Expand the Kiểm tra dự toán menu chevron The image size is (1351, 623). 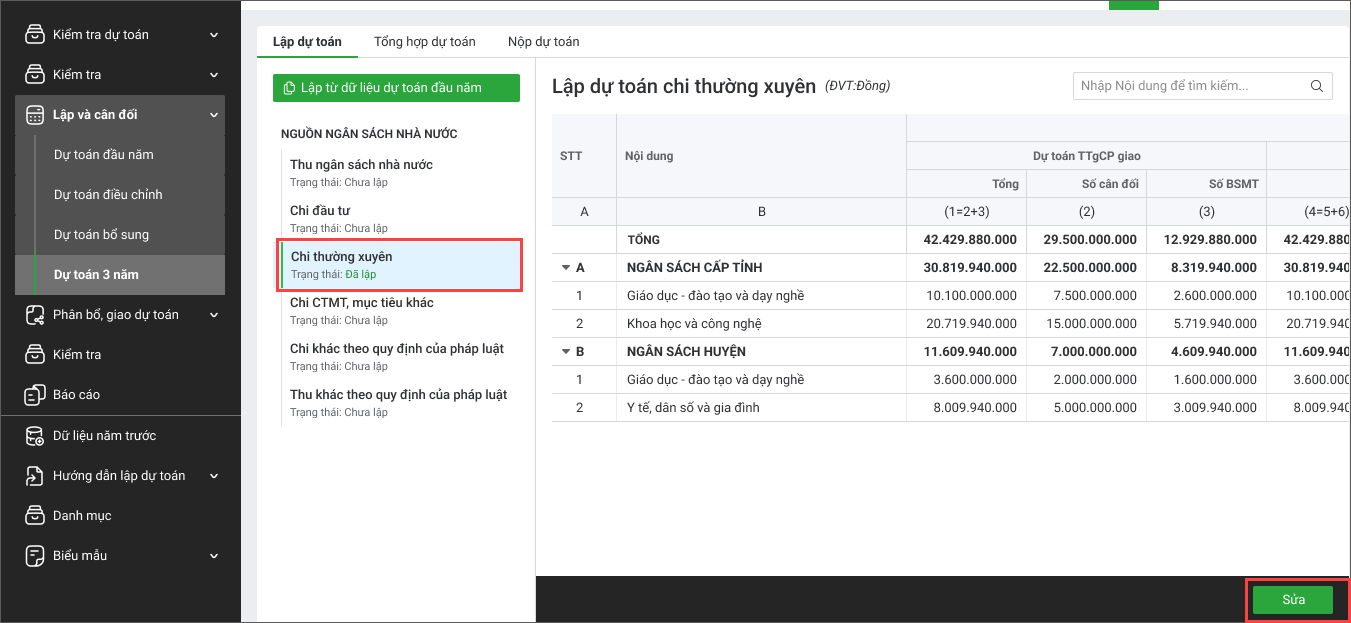(214, 35)
